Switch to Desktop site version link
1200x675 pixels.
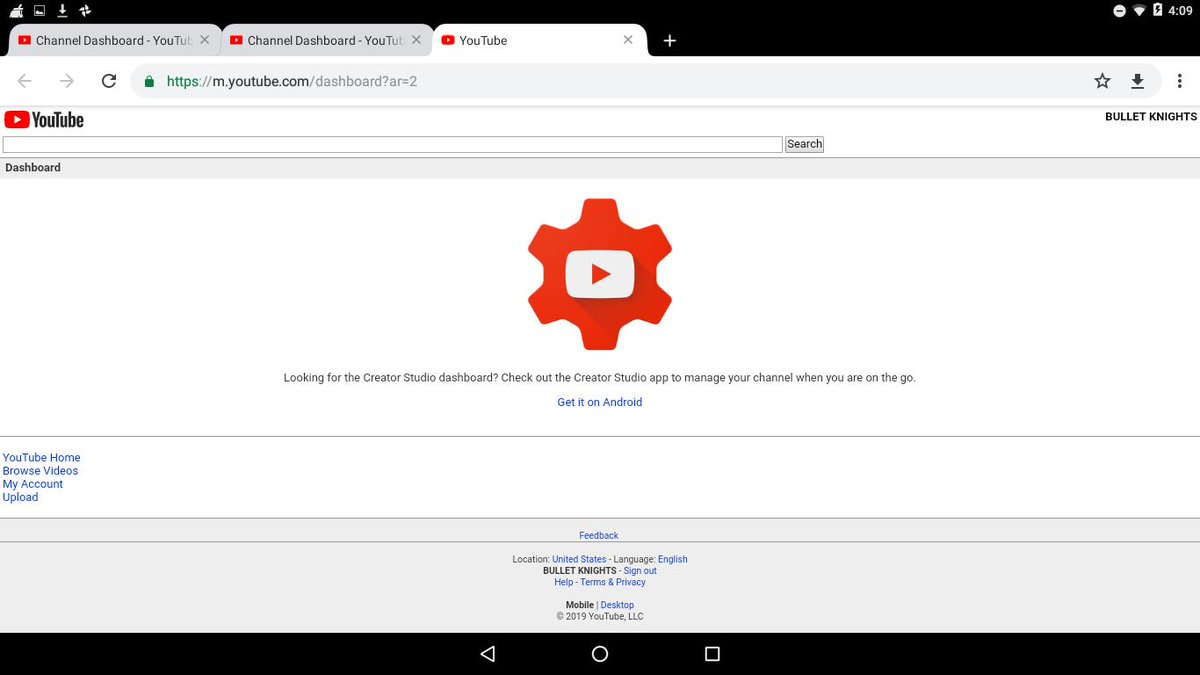click(x=617, y=605)
